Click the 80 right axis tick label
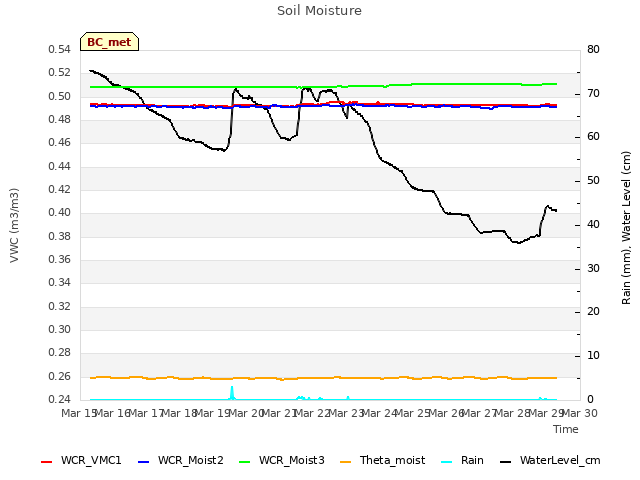Viewport: 640px width, 480px height. click(x=593, y=50)
